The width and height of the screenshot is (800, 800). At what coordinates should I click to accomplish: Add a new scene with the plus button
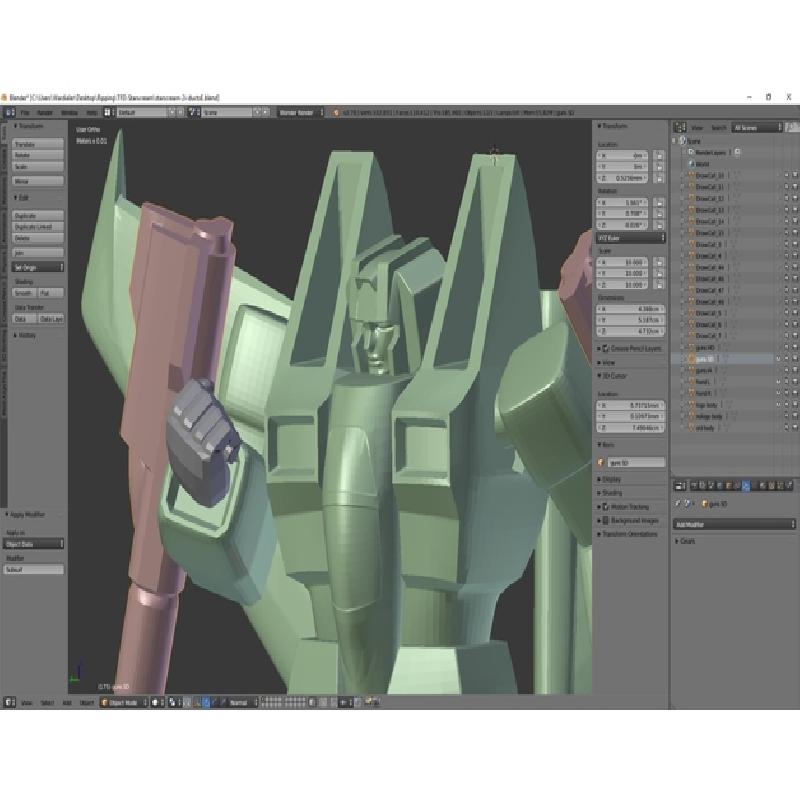257,112
